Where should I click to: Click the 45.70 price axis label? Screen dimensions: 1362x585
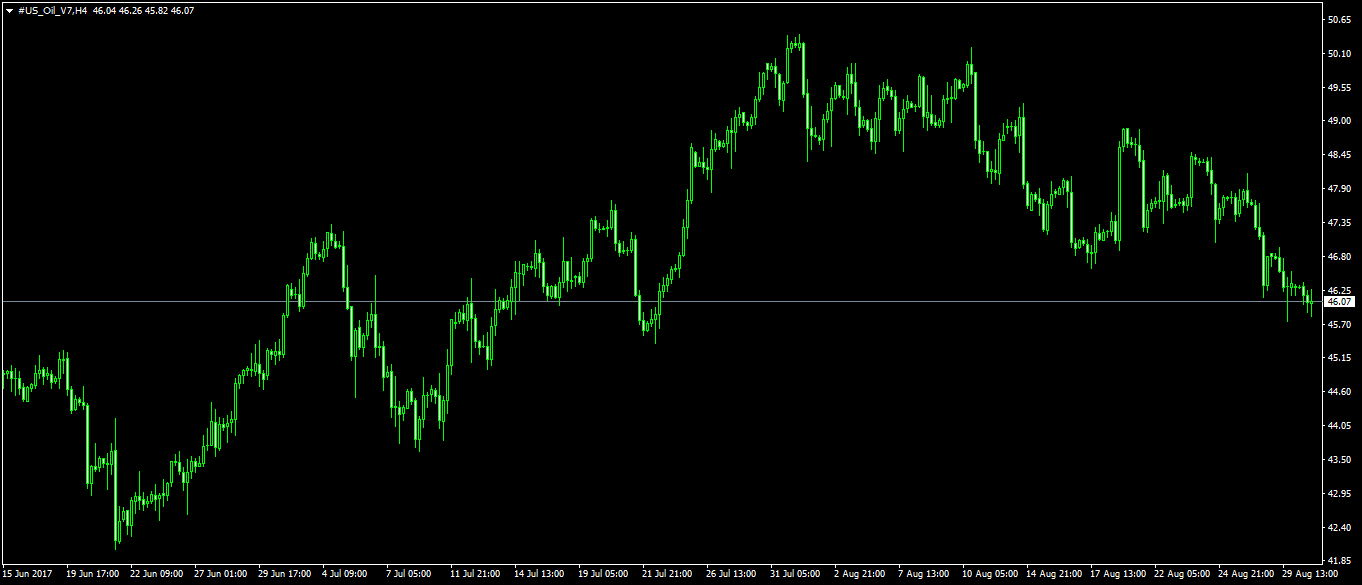pos(1340,325)
